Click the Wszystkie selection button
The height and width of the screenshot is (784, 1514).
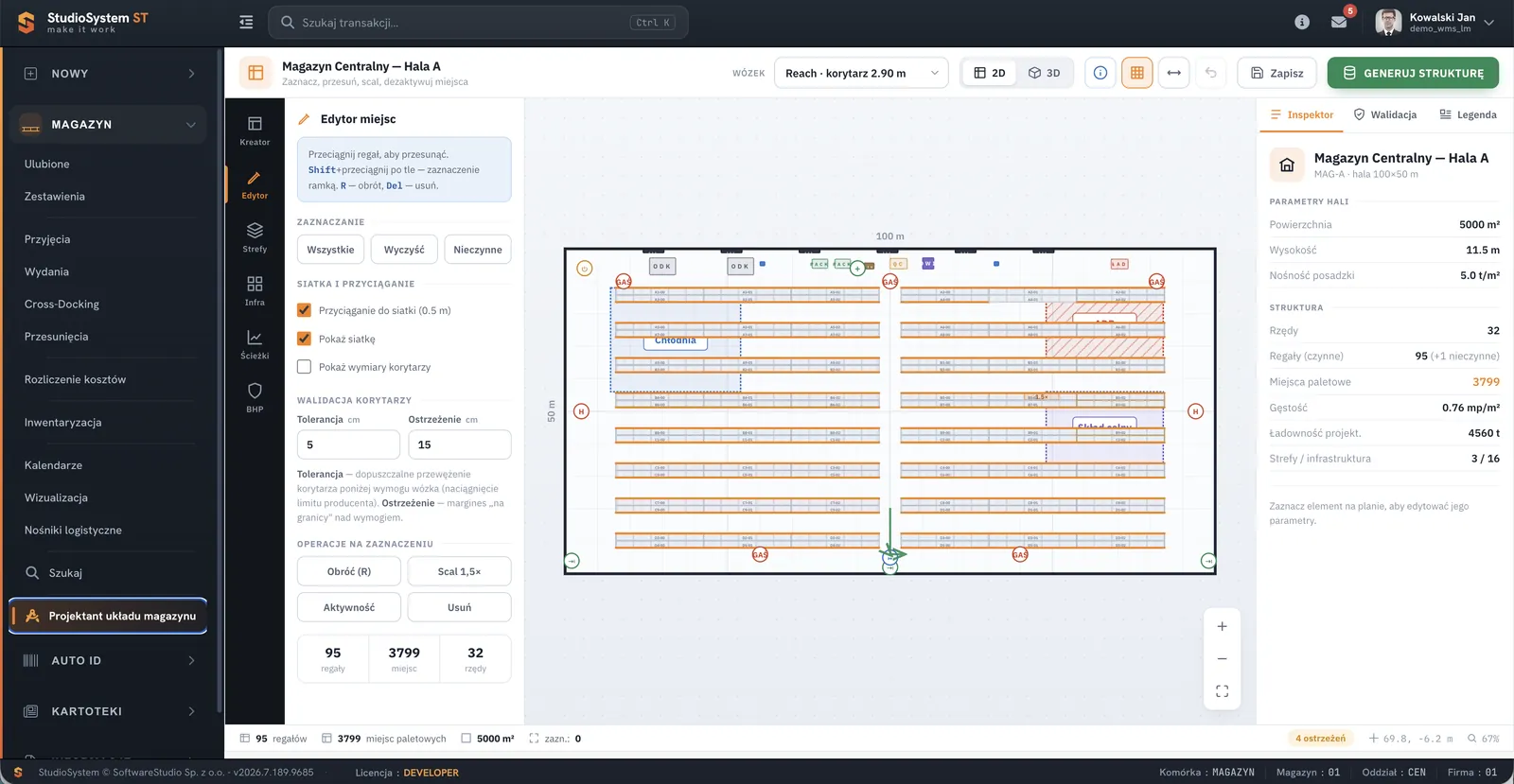[x=330, y=250]
